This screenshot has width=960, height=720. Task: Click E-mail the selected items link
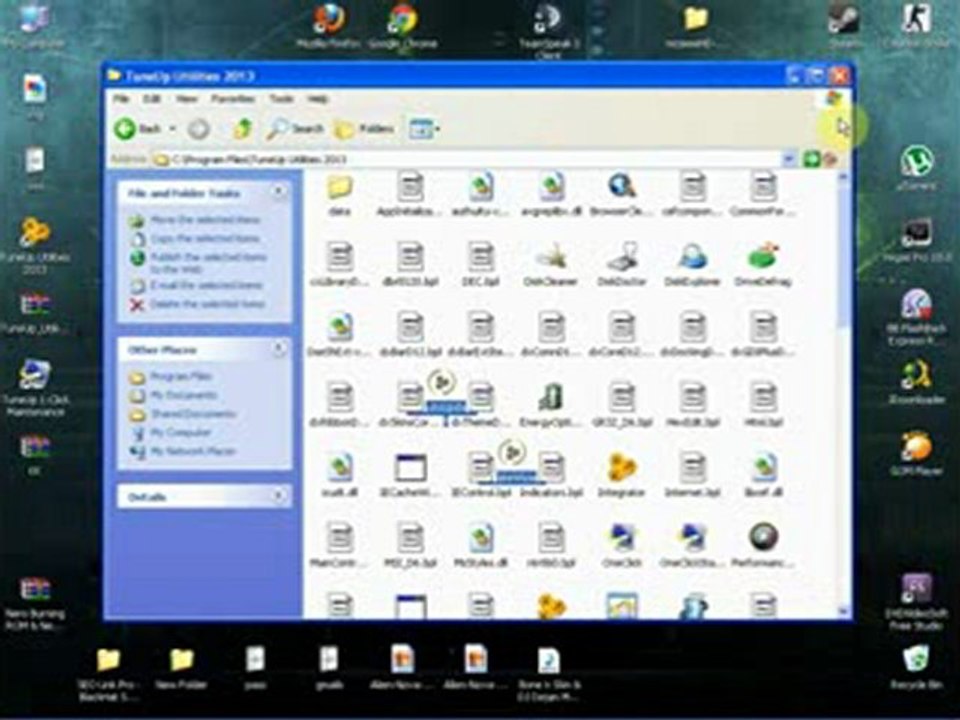click(x=206, y=285)
